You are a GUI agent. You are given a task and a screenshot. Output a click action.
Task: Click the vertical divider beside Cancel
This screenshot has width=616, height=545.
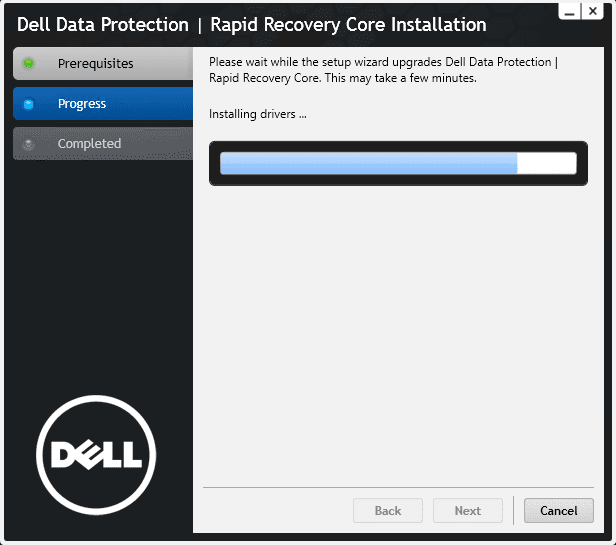(513, 510)
